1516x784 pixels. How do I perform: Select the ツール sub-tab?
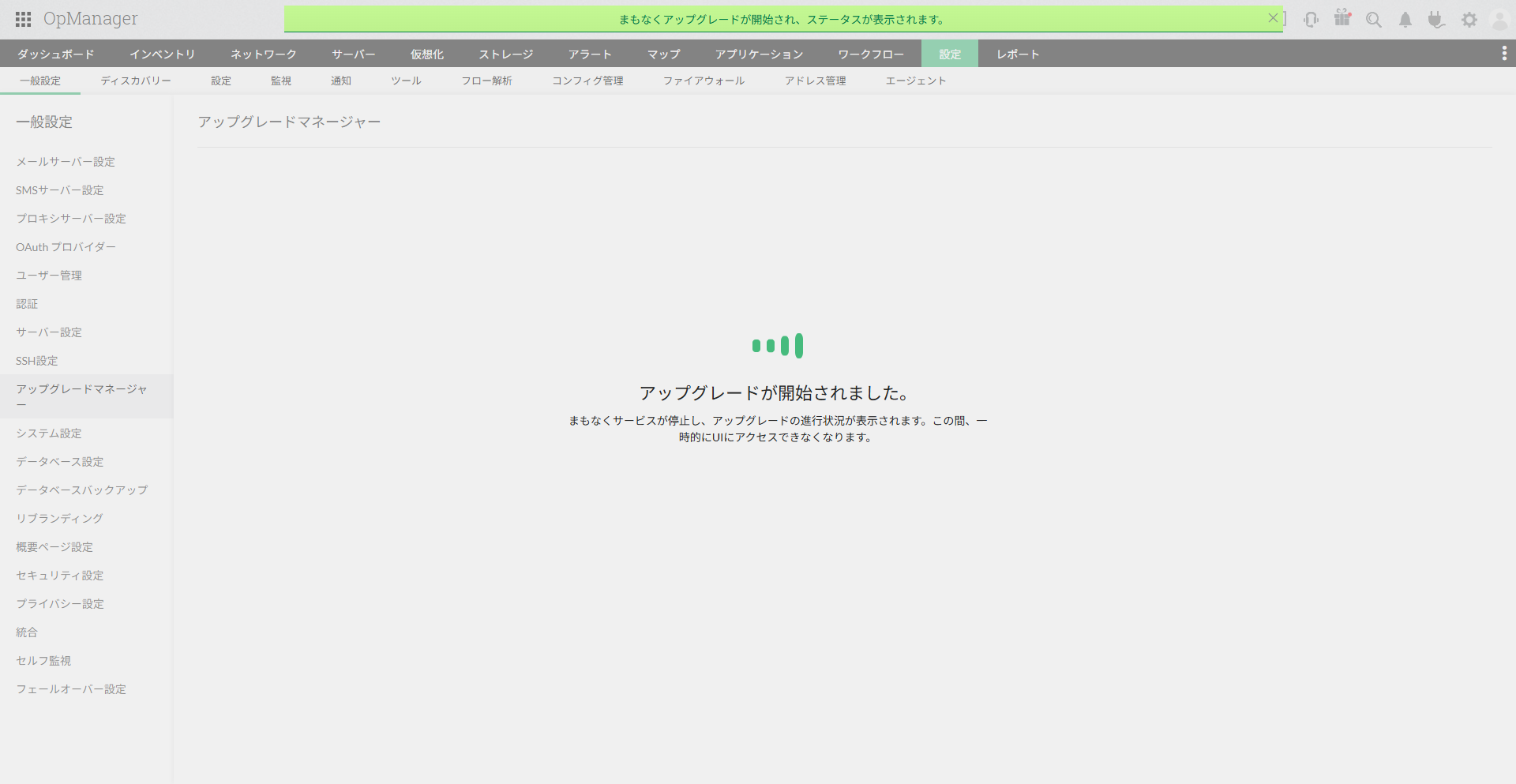point(407,81)
